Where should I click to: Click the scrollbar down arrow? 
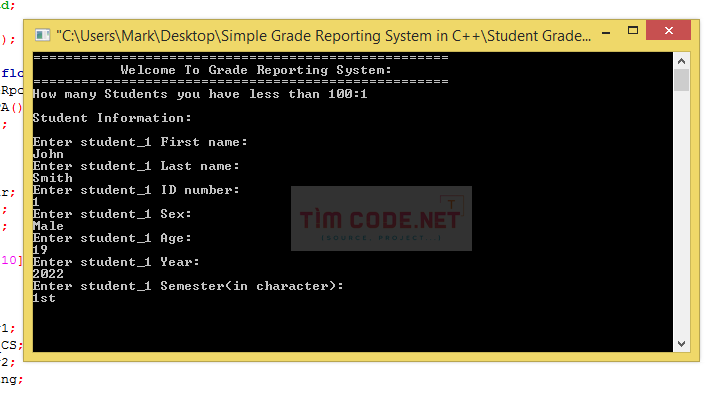[681, 344]
